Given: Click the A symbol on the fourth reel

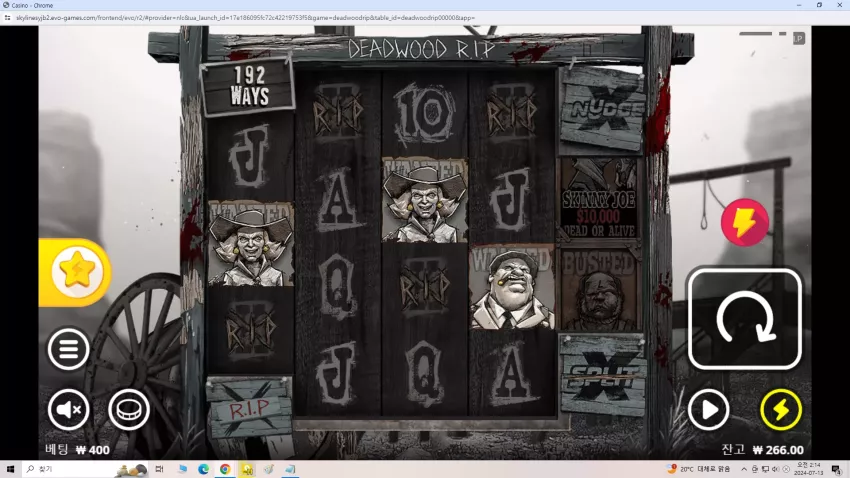Looking at the screenshot, I should pos(511,373).
